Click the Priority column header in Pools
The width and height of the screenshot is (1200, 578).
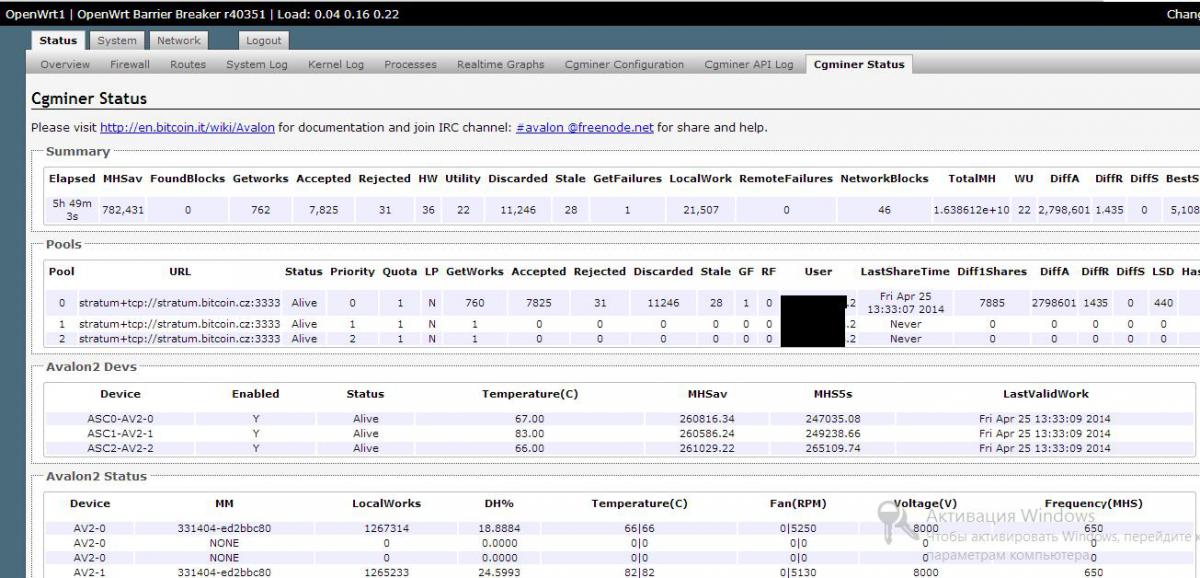click(352, 271)
